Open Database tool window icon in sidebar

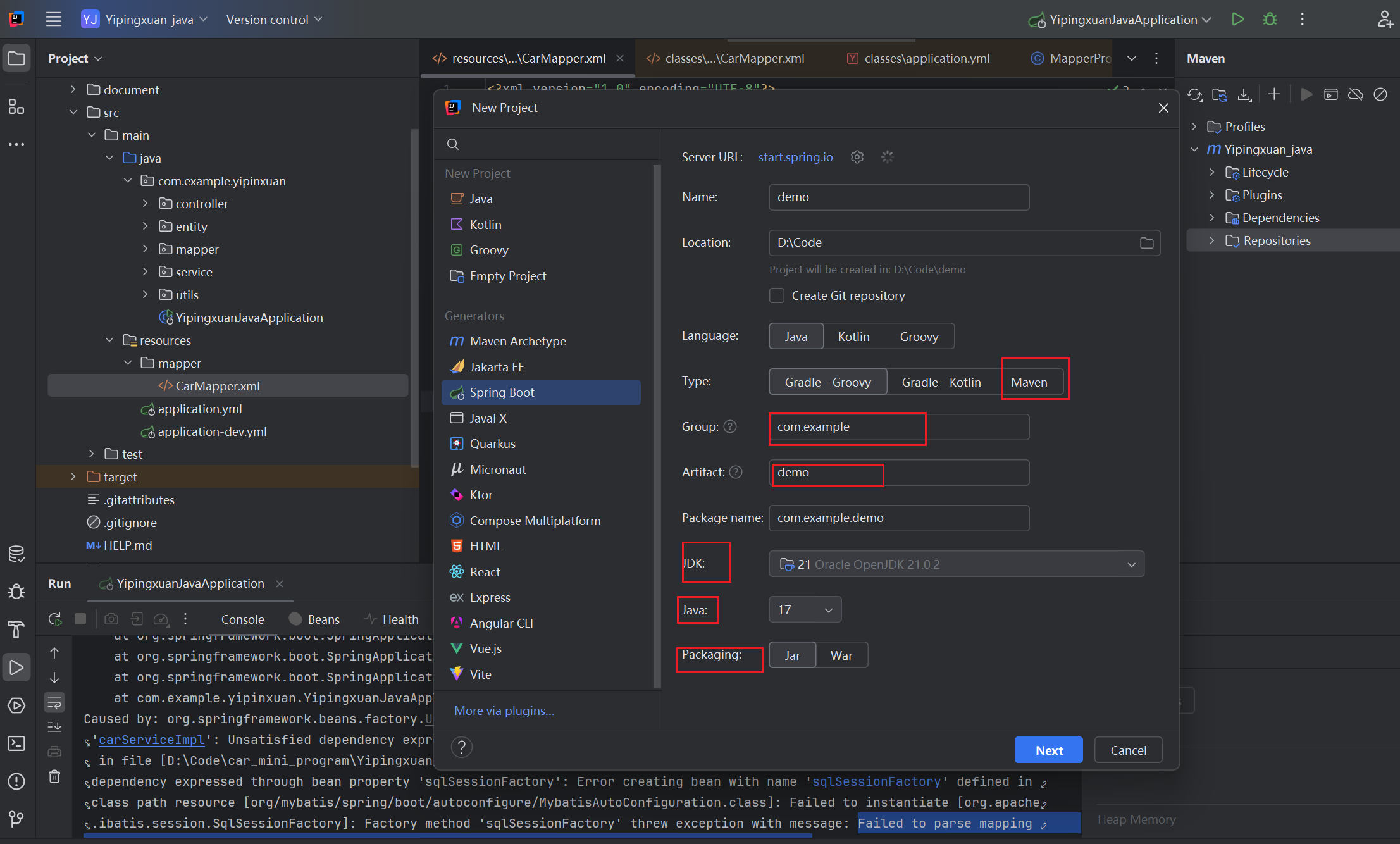[x=16, y=554]
